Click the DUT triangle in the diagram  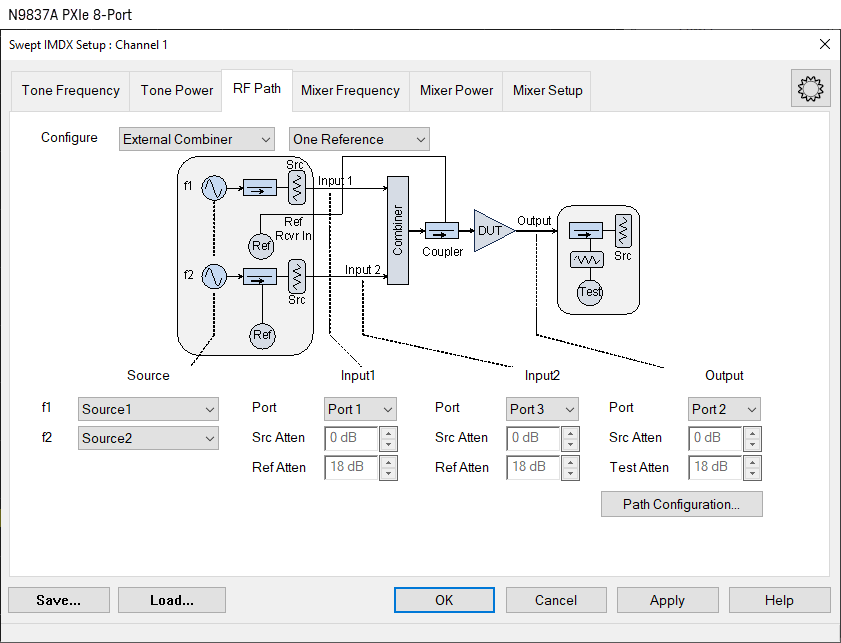(x=491, y=231)
